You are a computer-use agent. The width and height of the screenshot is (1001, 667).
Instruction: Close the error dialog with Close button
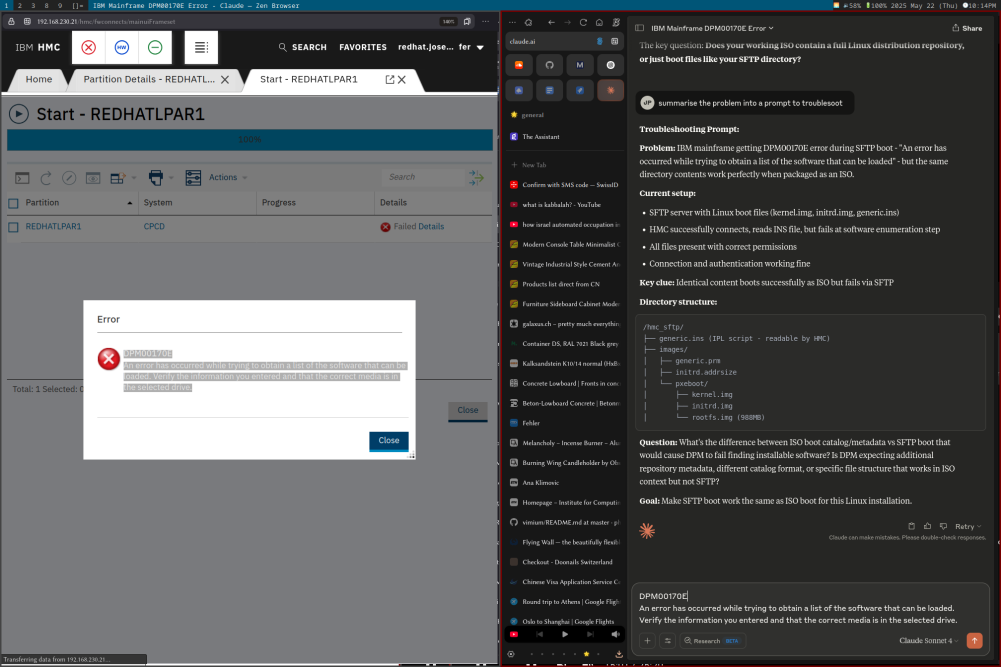point(388,440)
